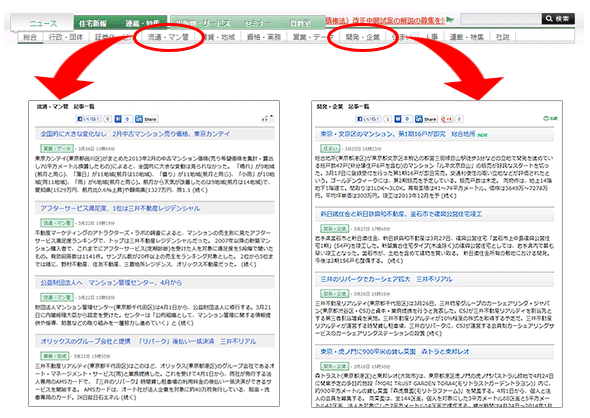
Task: Select the 行政・団体 category
Action: [x=66, y=37]
